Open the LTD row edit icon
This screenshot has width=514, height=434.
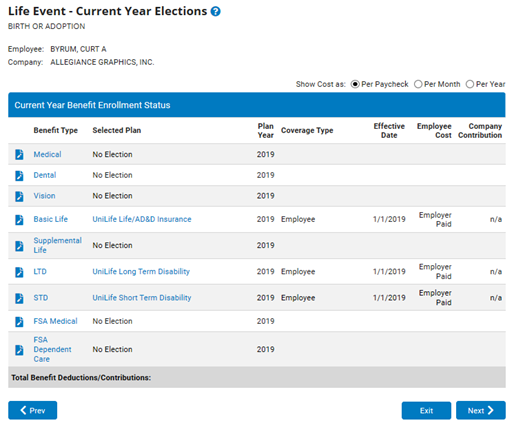point(19,272)
